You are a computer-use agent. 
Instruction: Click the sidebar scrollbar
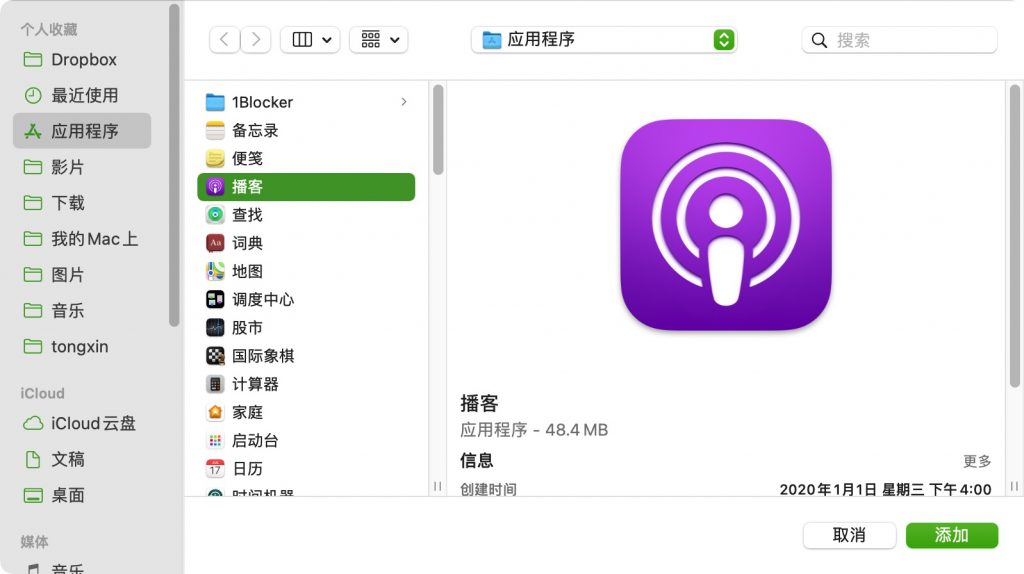click(x=174, y=165)
